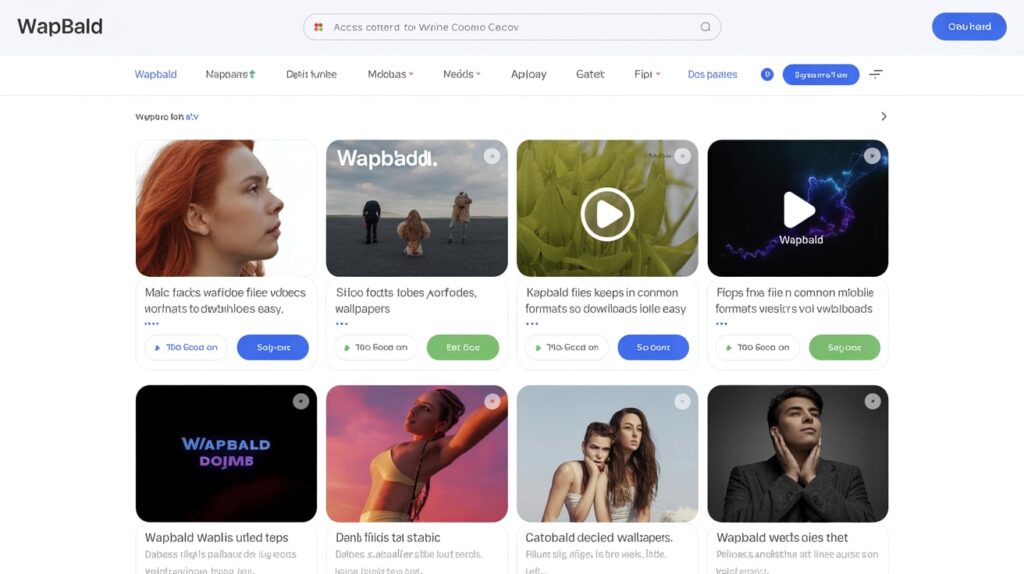Expand the Nedds dropdown menu
This screenshot has height=574, width=1024.
click(x=461, y=74)
